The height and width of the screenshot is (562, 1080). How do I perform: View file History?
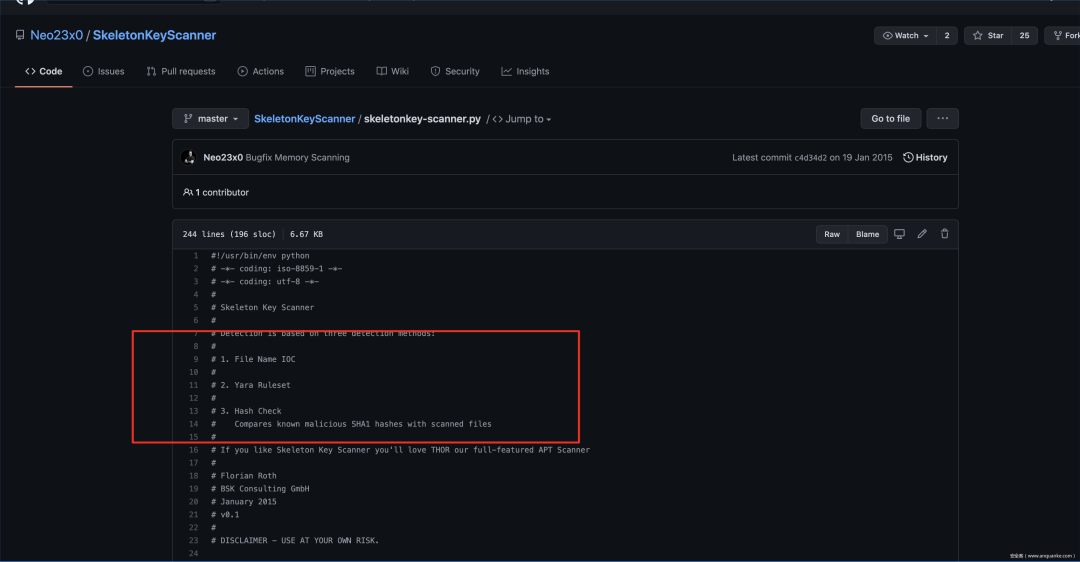pos(925,158)
